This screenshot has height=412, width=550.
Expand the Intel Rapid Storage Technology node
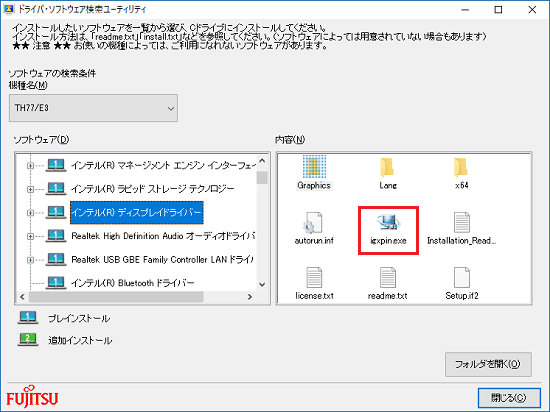31,189
